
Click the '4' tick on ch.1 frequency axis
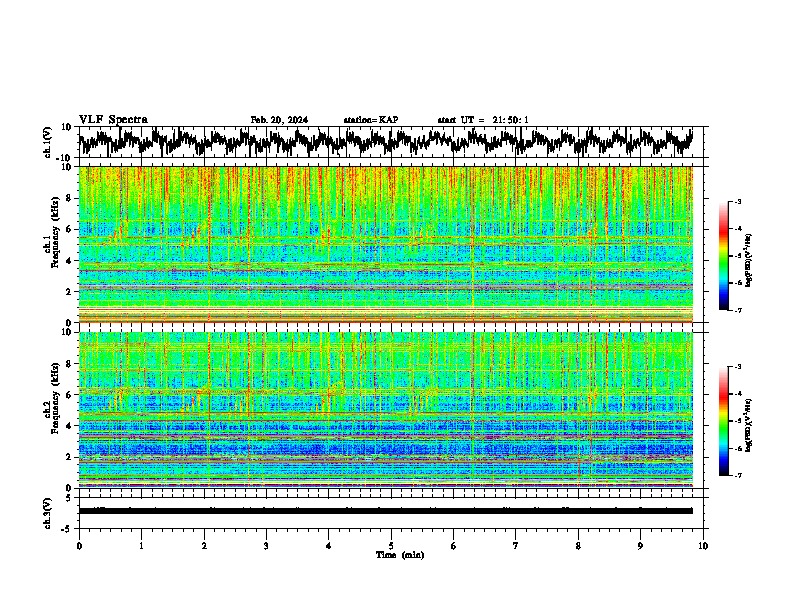(69, 261)
